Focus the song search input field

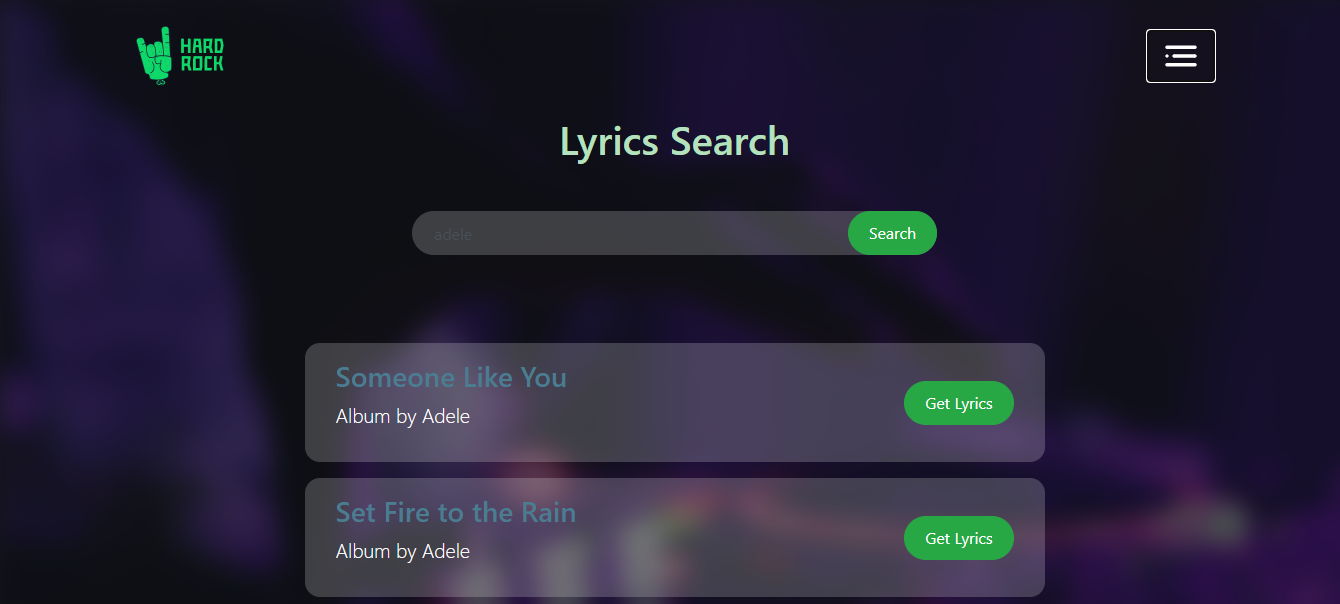630,233
